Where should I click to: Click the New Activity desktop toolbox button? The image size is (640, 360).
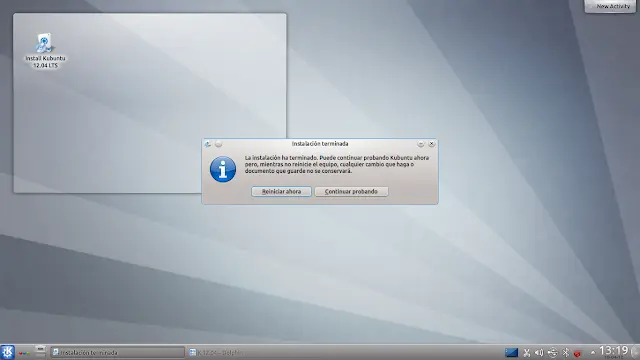pos(610,6)
